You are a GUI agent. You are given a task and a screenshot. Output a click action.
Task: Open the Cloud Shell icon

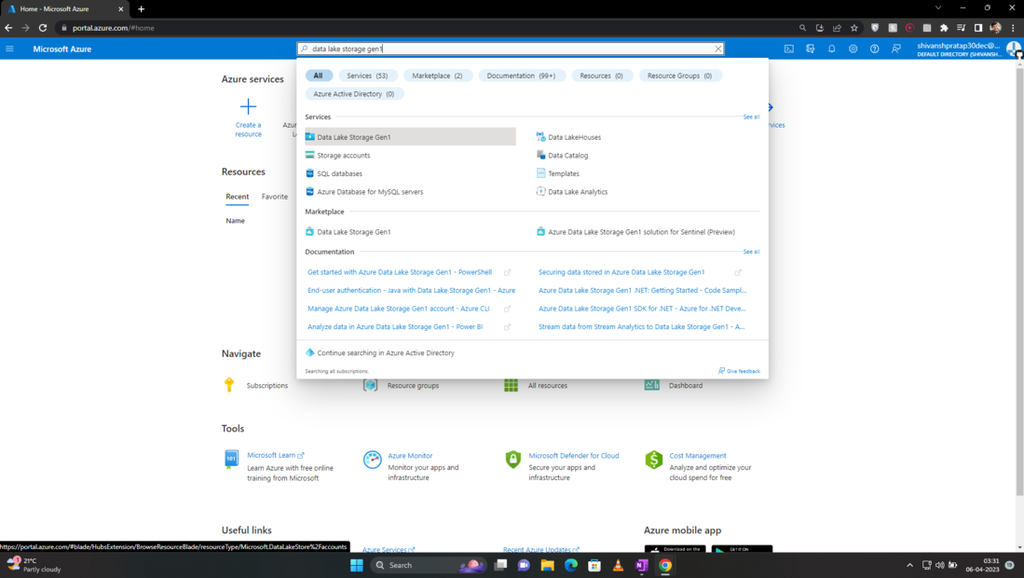coord(789,48)
